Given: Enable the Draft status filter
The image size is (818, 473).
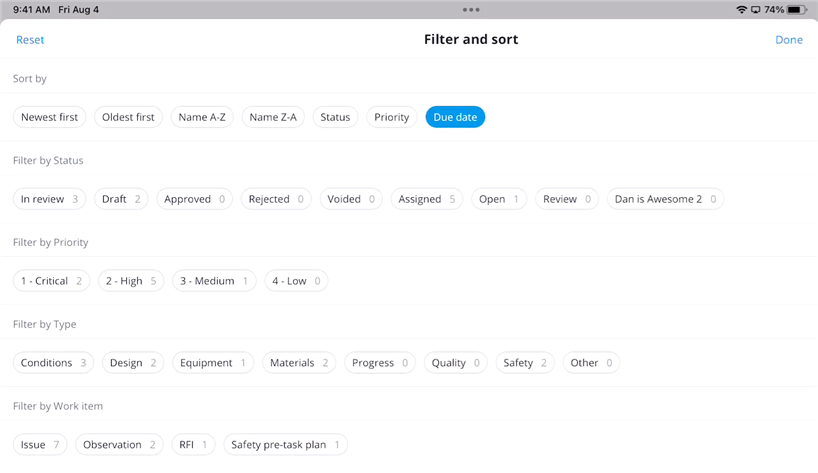Looking at the screenshot, I should [121, 199].
